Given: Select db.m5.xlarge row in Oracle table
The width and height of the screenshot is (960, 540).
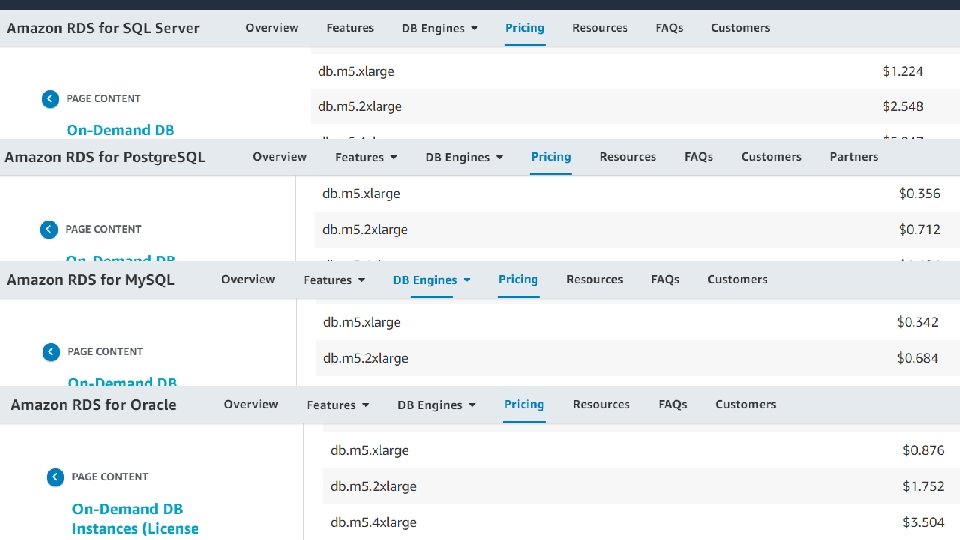Looking at the screenshot, I should tap(641, 451).
